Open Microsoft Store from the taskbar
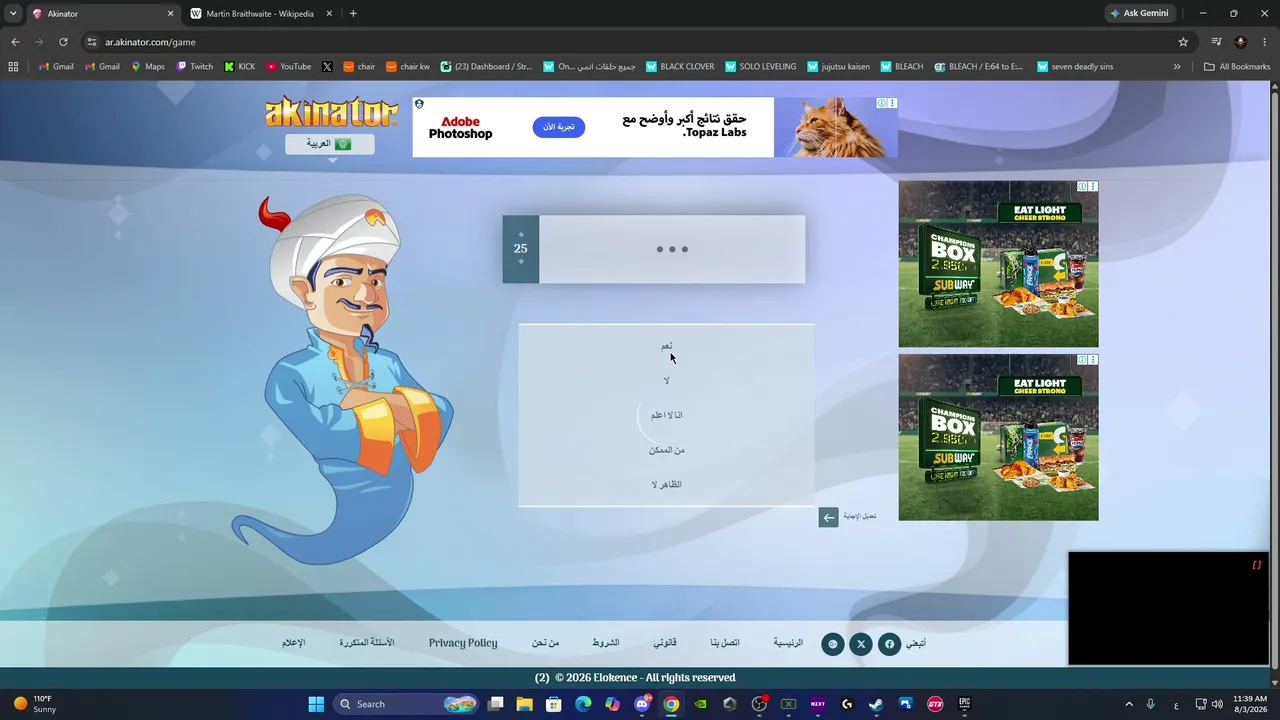Viewport: 1280px width, 720px height. pyautogui.click(x=553, y=704)
